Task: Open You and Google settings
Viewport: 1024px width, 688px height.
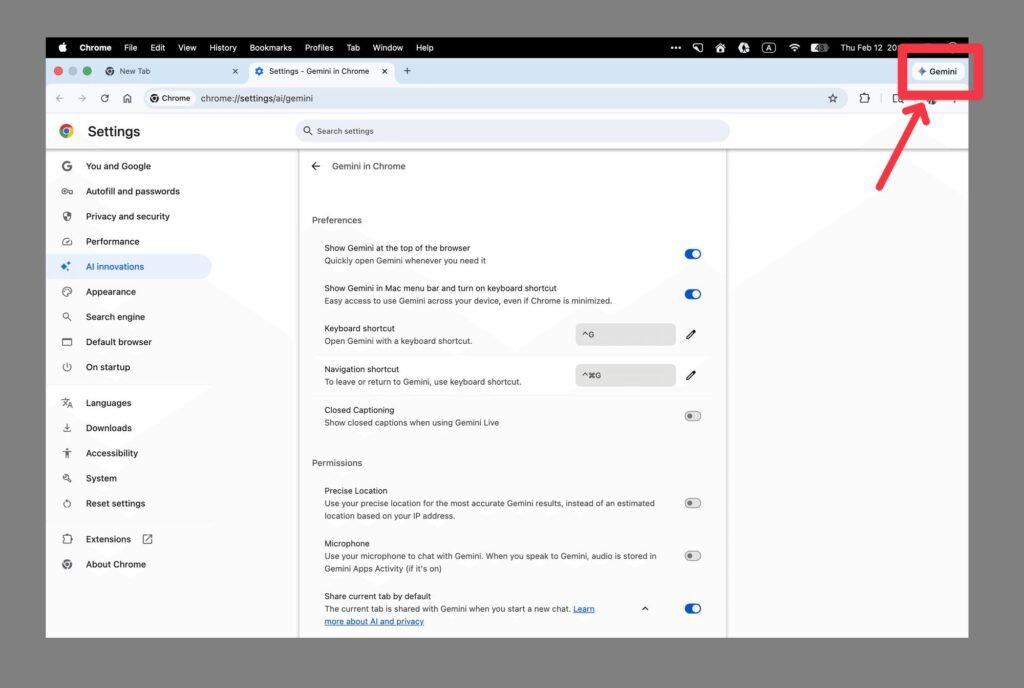Action: (129, 166)
